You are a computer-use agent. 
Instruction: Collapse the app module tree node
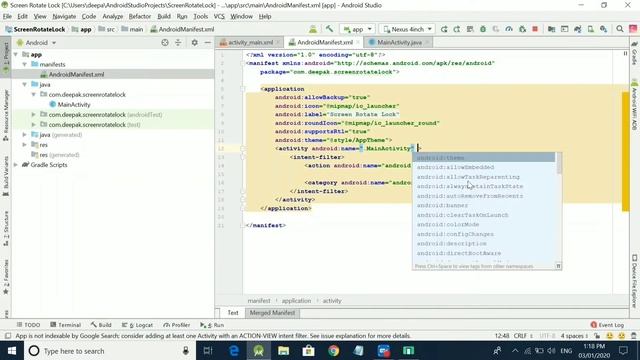tap(16, 54)
